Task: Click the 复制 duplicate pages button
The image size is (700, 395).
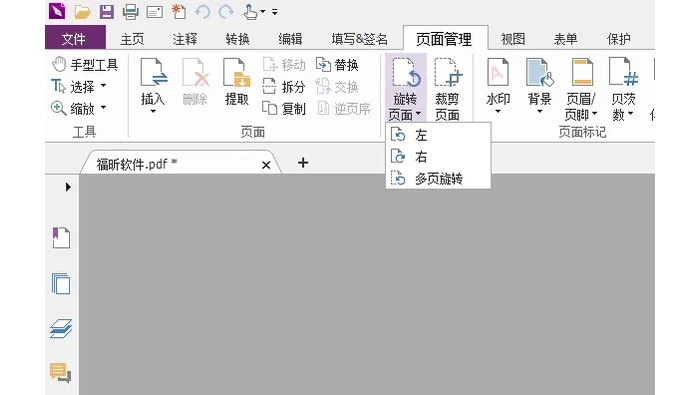Action: tap(284, 108)
